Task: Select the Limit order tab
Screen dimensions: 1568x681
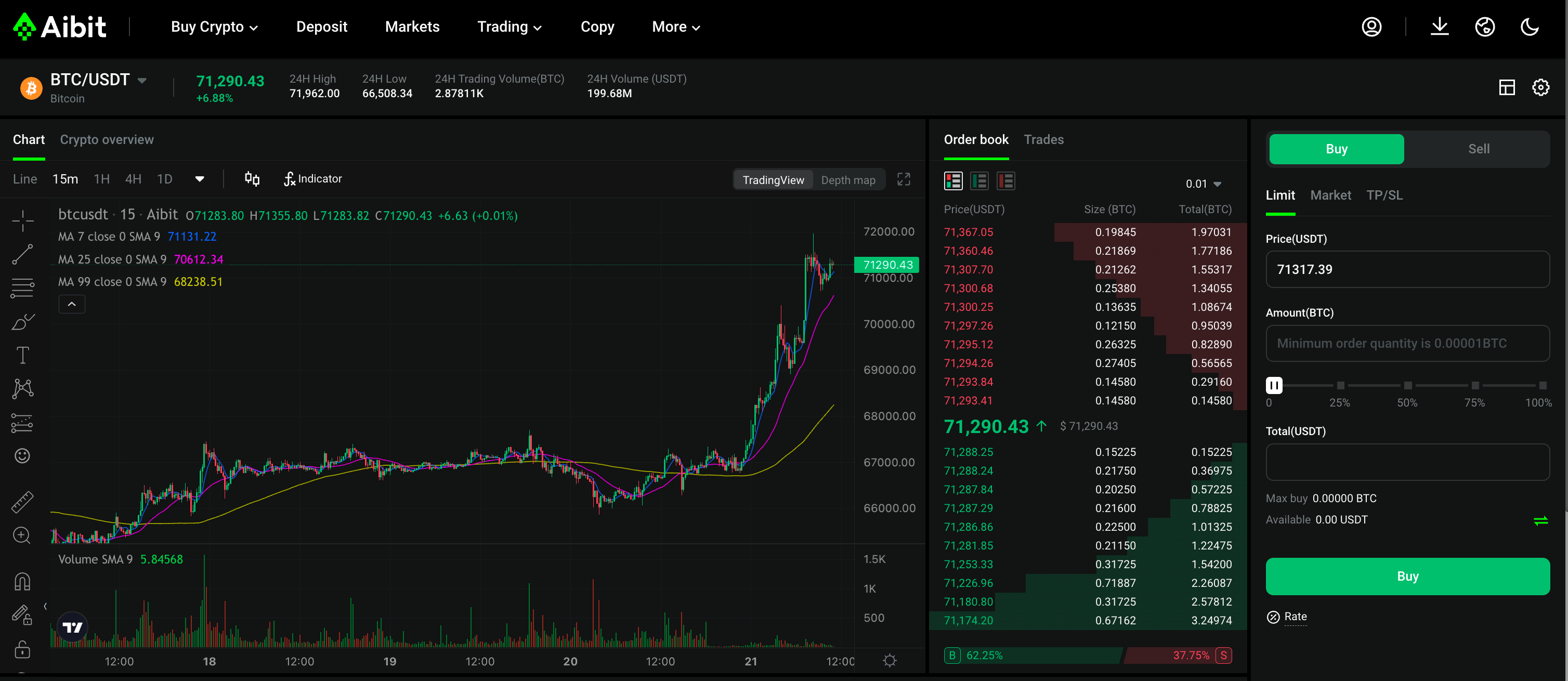Action: 1280,195
